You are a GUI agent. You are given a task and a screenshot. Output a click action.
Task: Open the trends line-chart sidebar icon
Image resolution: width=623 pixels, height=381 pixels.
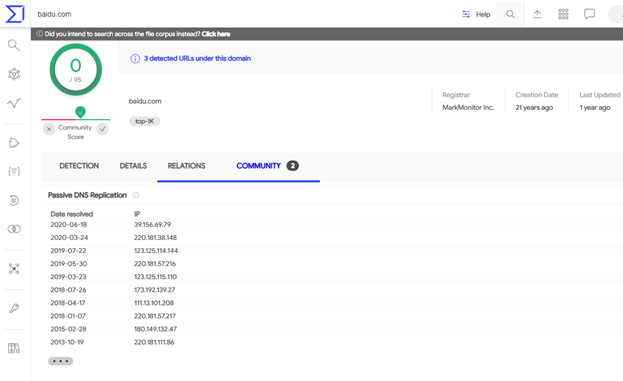click(x=14, y=103)
